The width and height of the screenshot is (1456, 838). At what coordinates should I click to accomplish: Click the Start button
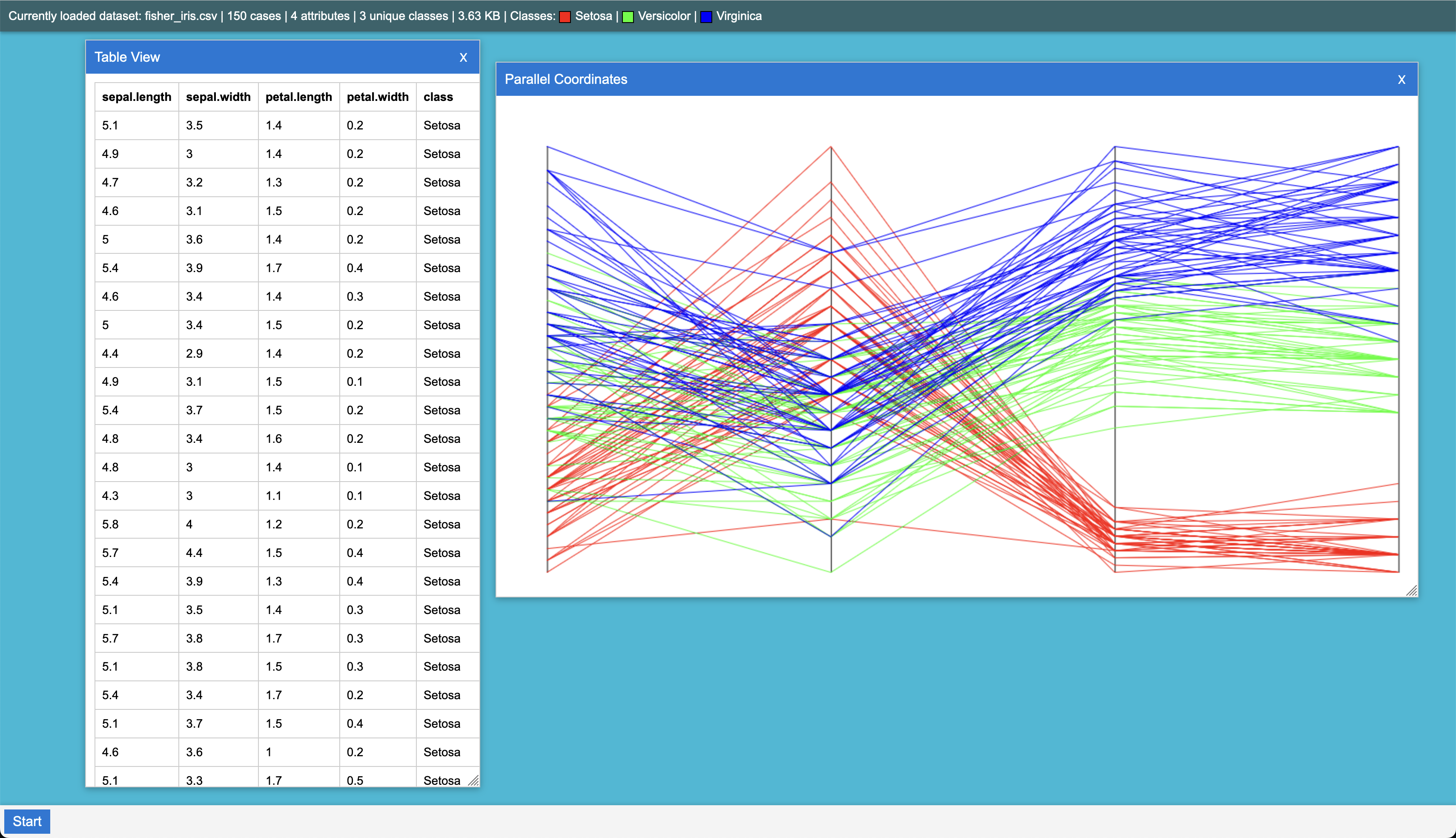[x=27, y=821]
